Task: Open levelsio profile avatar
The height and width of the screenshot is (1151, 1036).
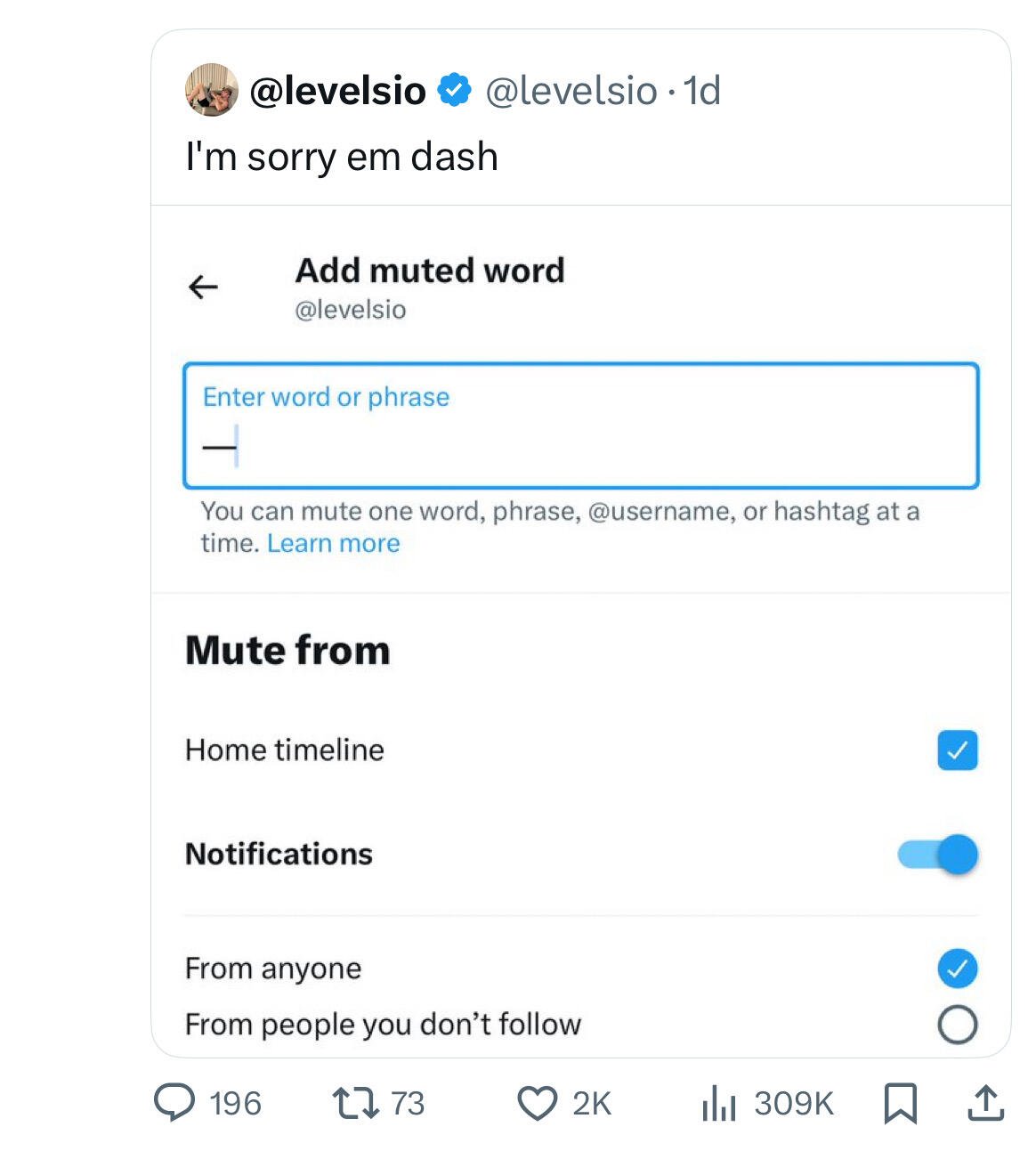Action: coord(211,90)
